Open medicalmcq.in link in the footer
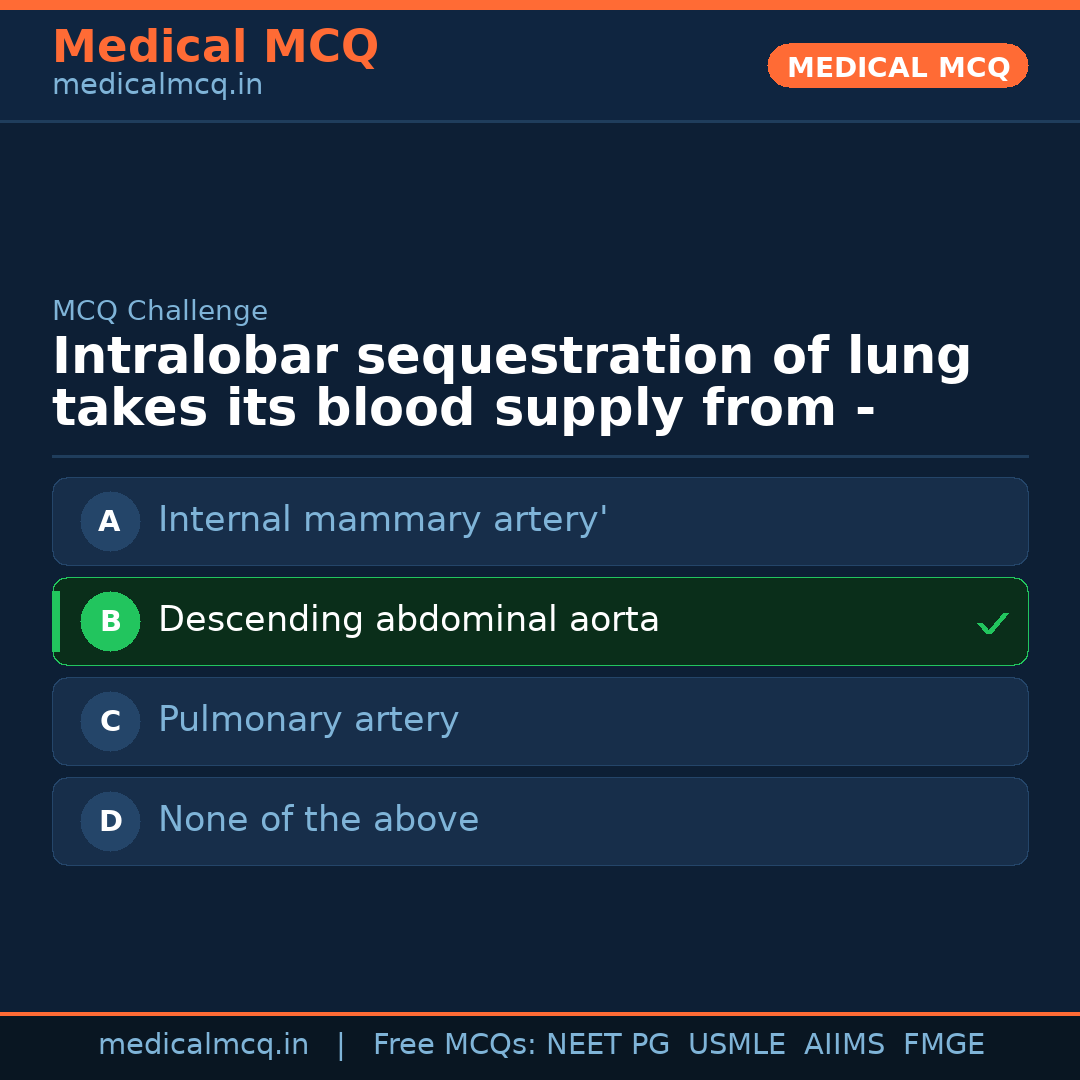The image size is (1080, 1080). pos(203,1045)
